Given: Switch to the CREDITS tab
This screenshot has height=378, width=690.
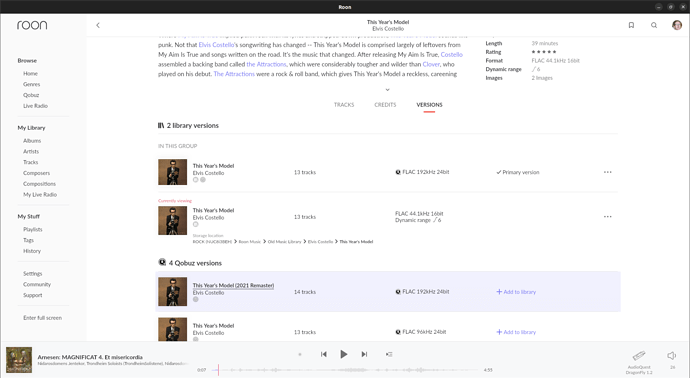Looking at the screenshot, I should coord(385,105).
